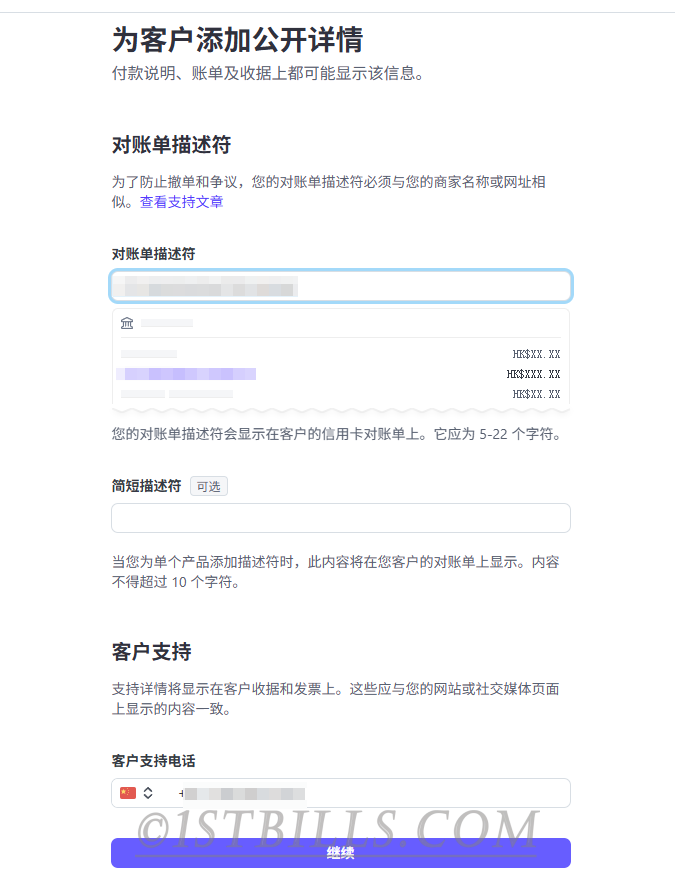Click the first HK$XX.XX preview amount
Screen dimensions: 675x890
(x=536, y=354)
